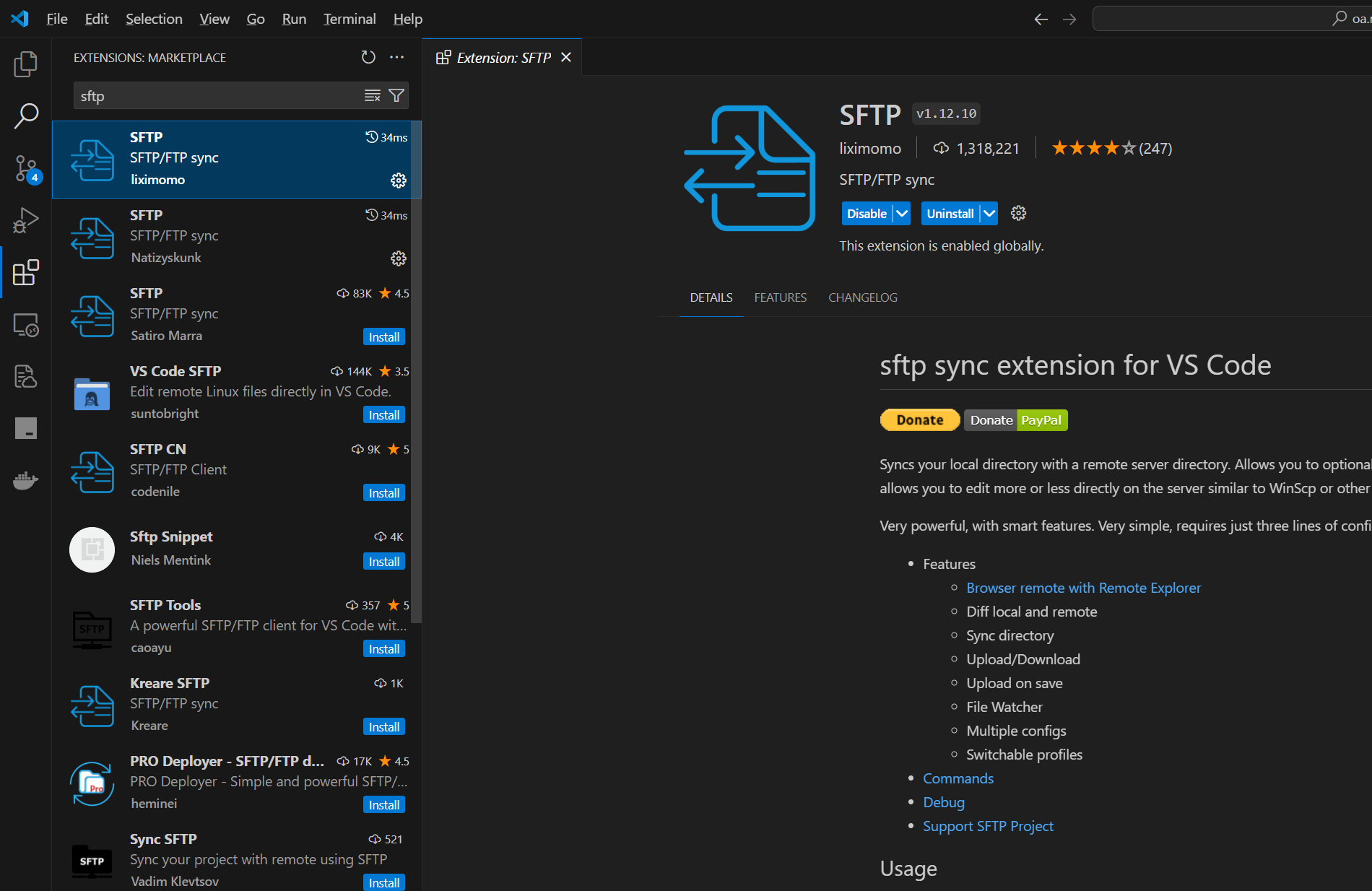Click the VS Code logo icon
Image resolution: width=1372 pixels, height=891 pixels.
19,19
